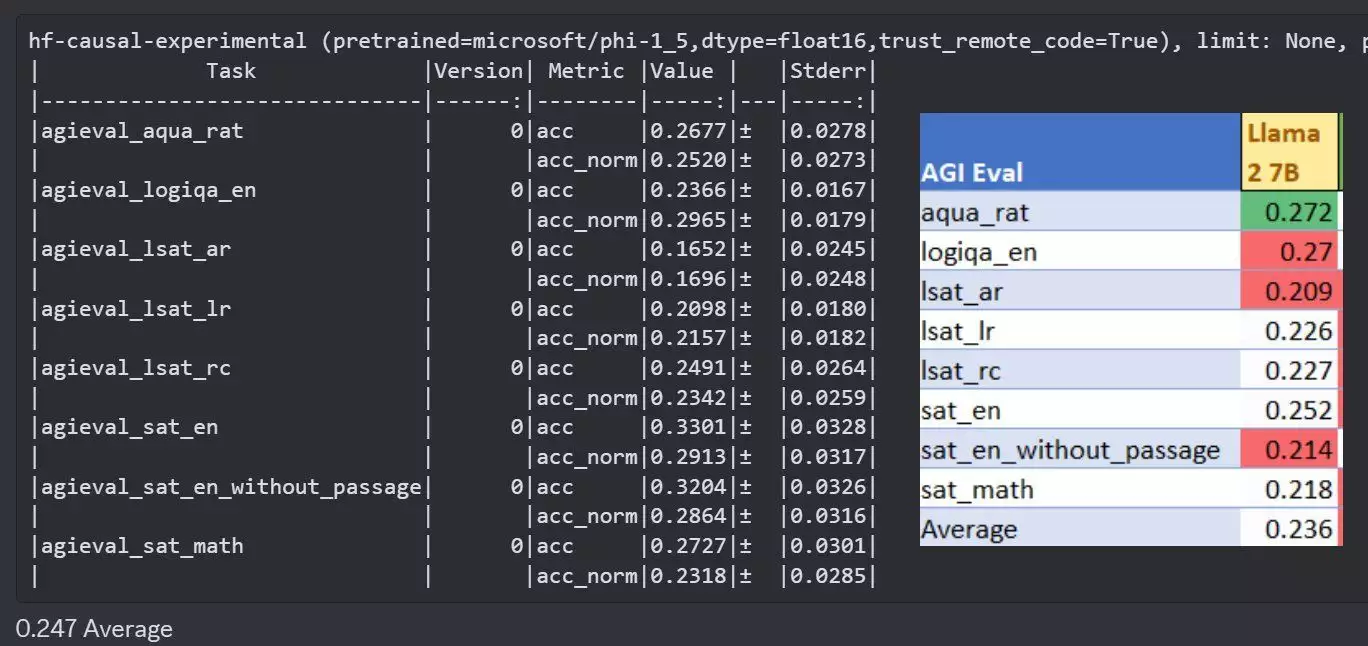Click the red logiqa_en 0.27 cell
The height and width of the screenshot is (646, 1368).
pyautogui.click(x=1289, y=251)
